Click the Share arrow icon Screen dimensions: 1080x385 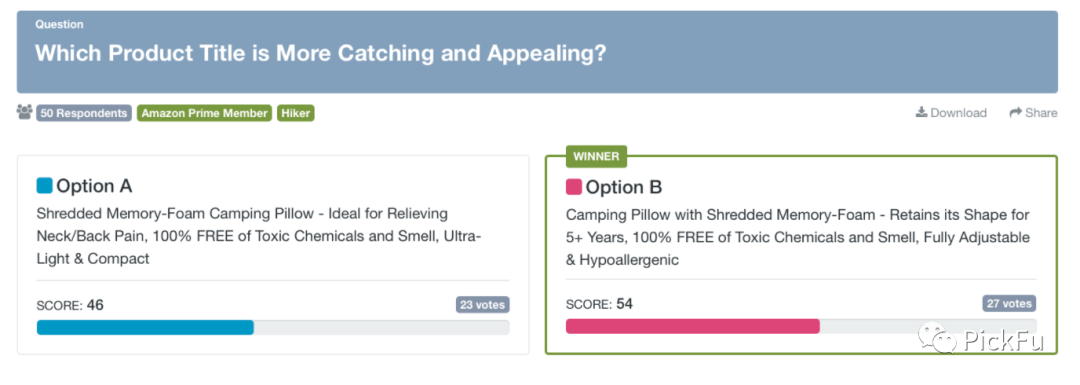(1015, 112)
